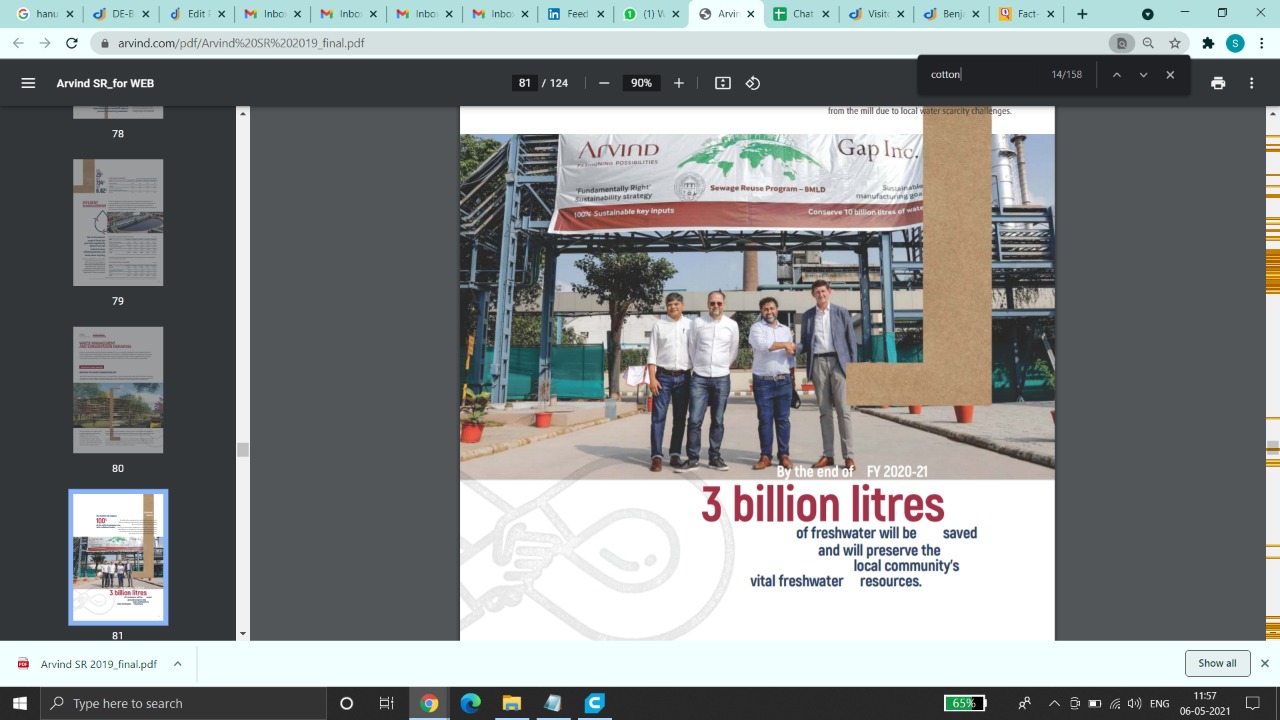Click the browser address bar URL
Screen dimensions: 1280x720
tap(242, 44)
